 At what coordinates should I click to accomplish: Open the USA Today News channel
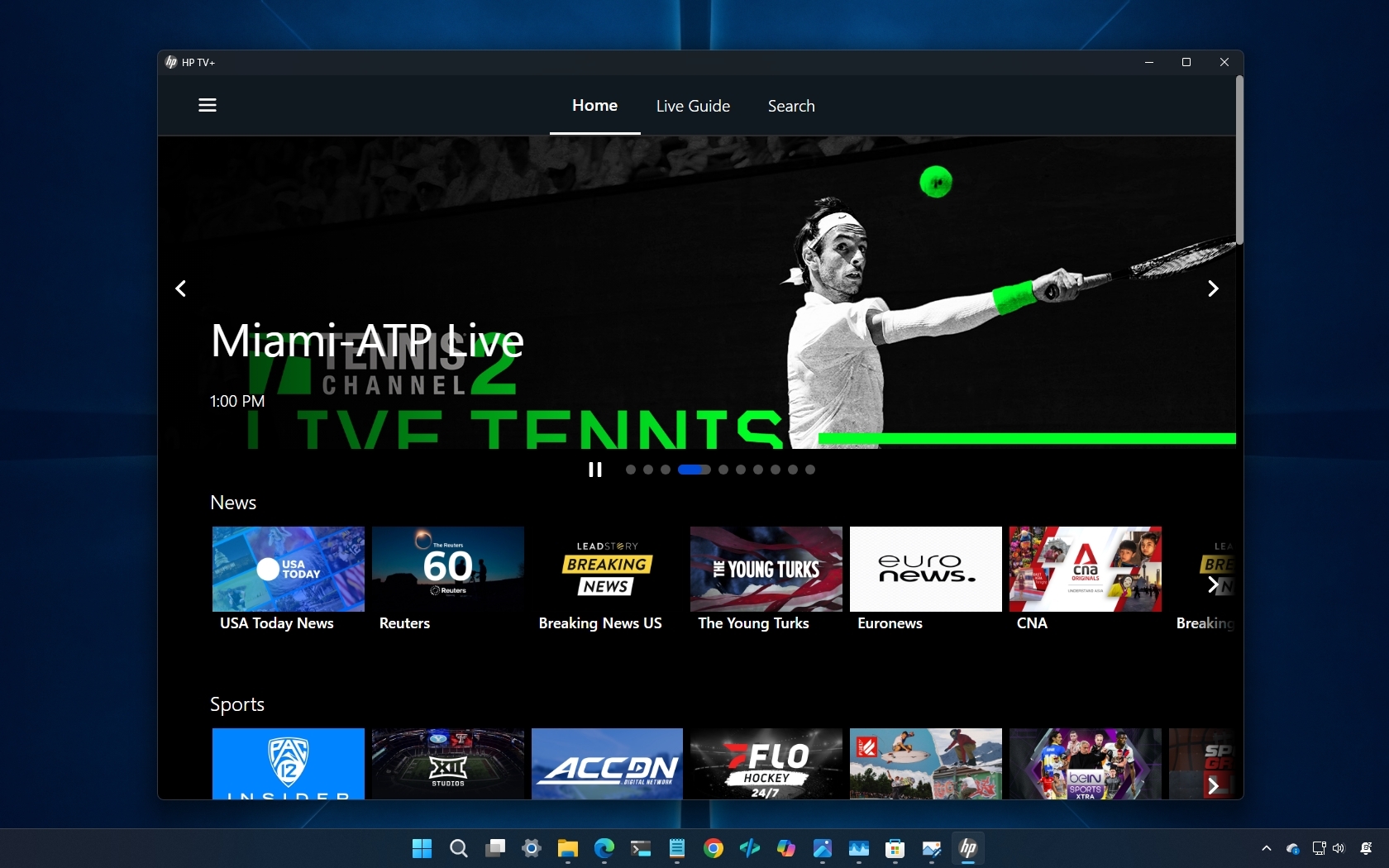point(287,569)
